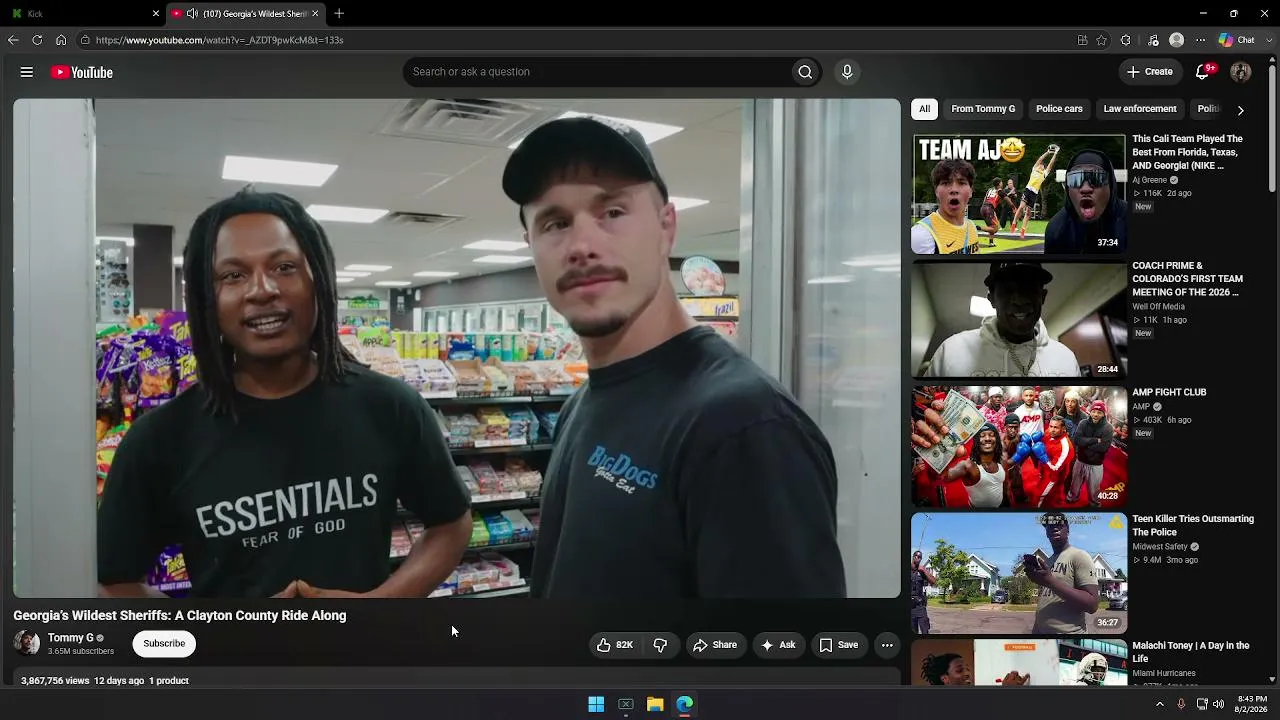The height and width of the screenshot is (720, 1280).
Task: Open Teen Killer video thumbnail
Action: [x=1019, y=574]
